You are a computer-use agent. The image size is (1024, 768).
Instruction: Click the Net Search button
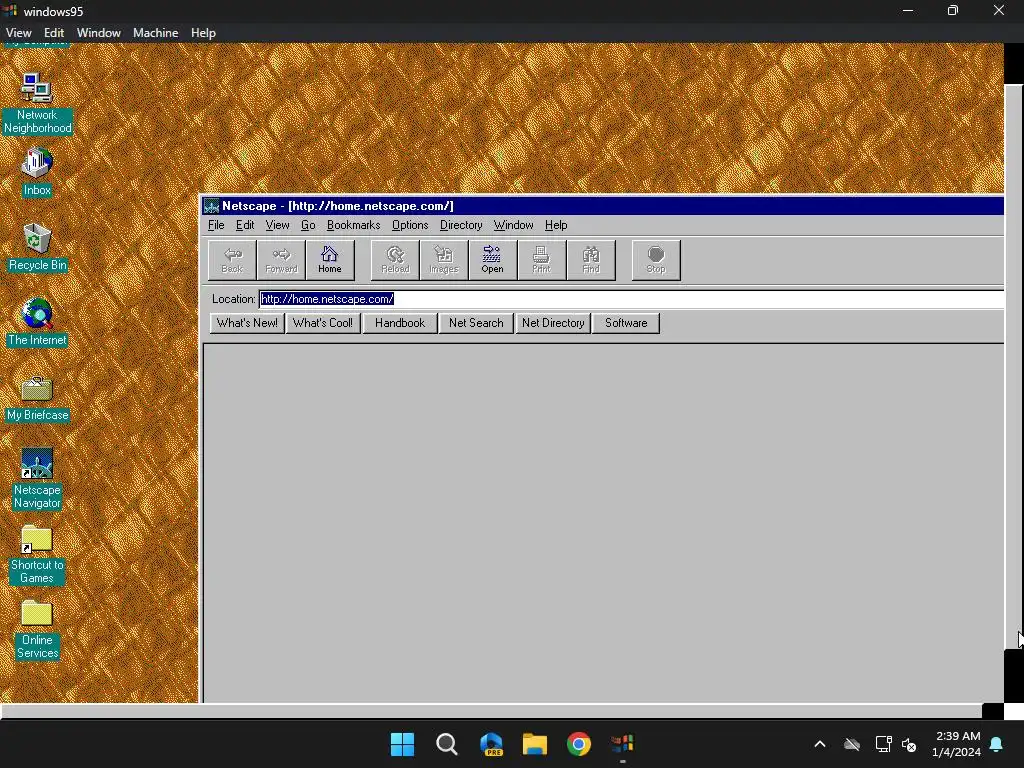point(476,323)
